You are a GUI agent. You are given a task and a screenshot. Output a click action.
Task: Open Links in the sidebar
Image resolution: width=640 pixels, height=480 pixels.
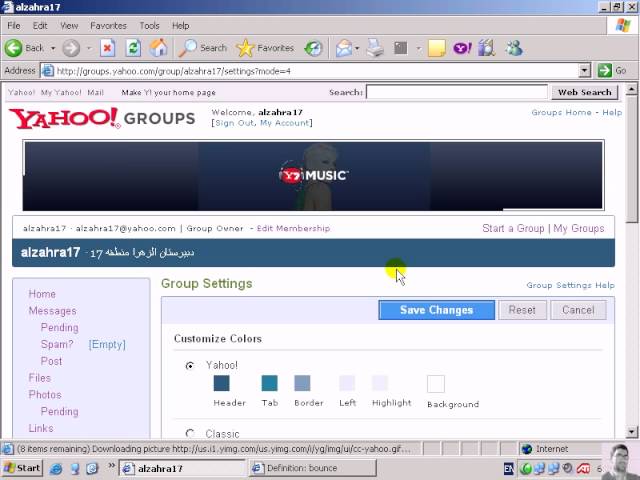[x=40, y=428]
